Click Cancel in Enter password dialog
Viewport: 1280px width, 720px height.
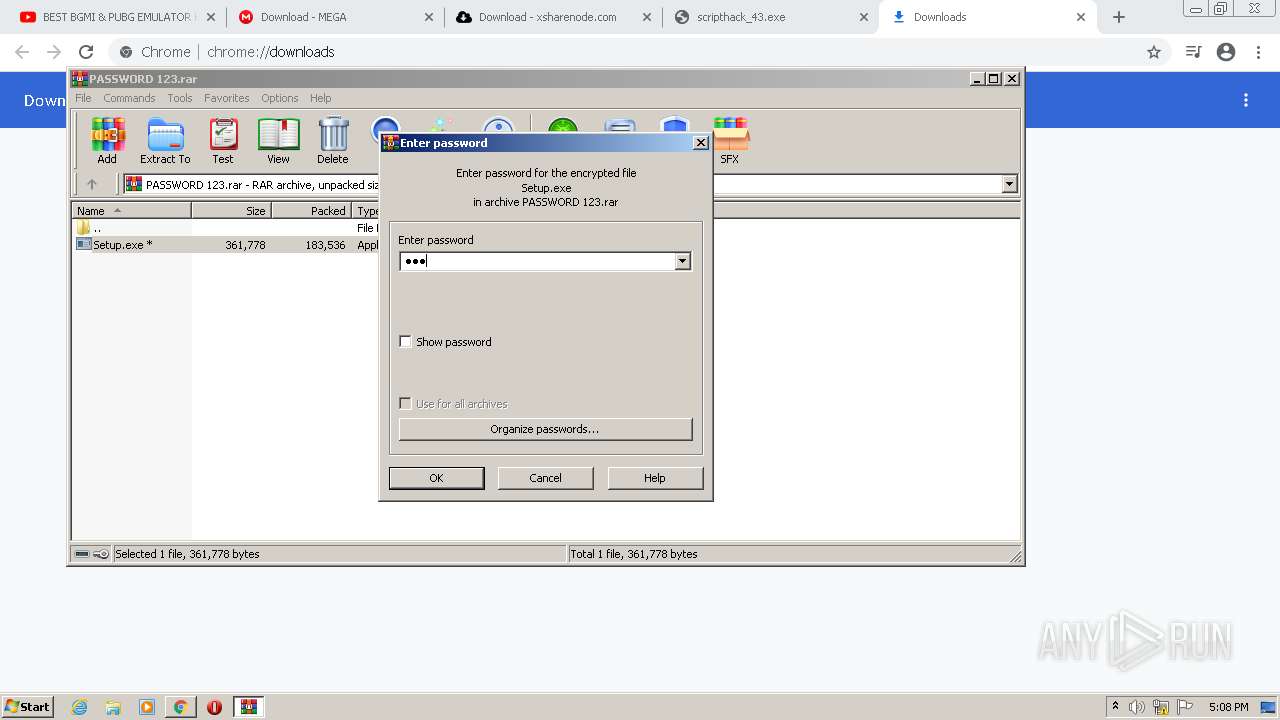pyautogui.click(x=545, y=478)
